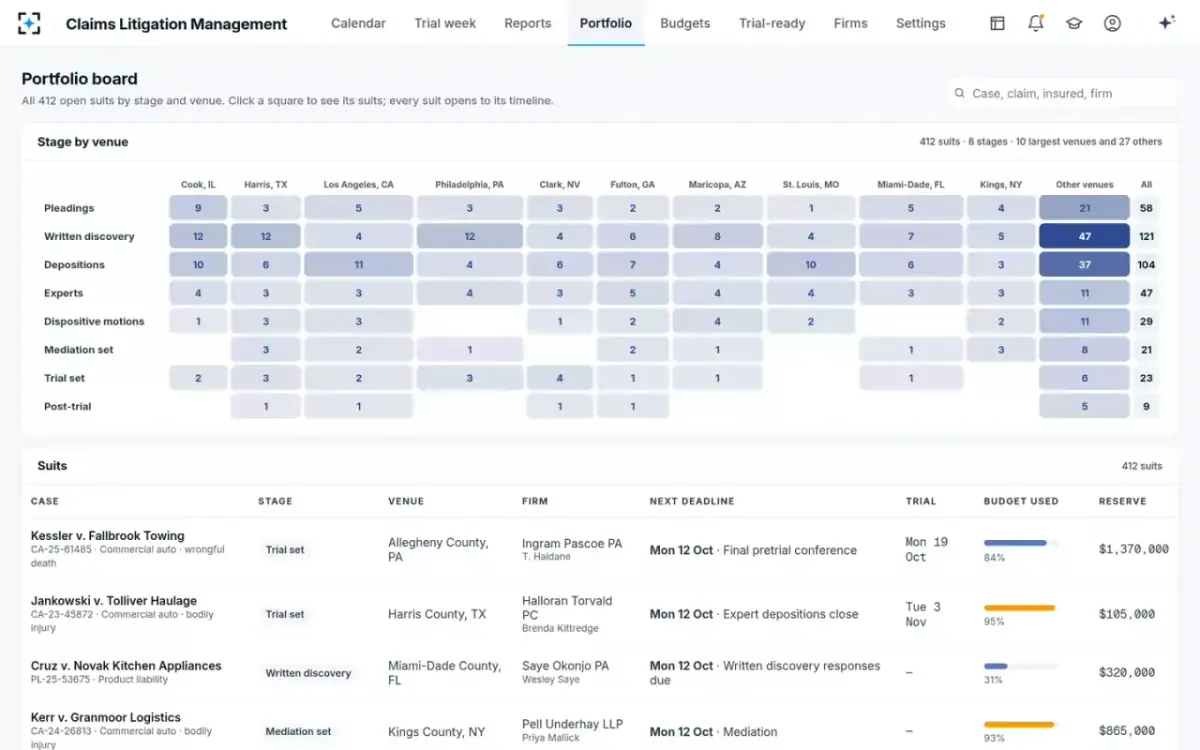Image resolution: width=1200 pixels, height=750 pixels.
Task: Select Los Angeles, CA Depositions square showing 11
Action: pos(358,265)
